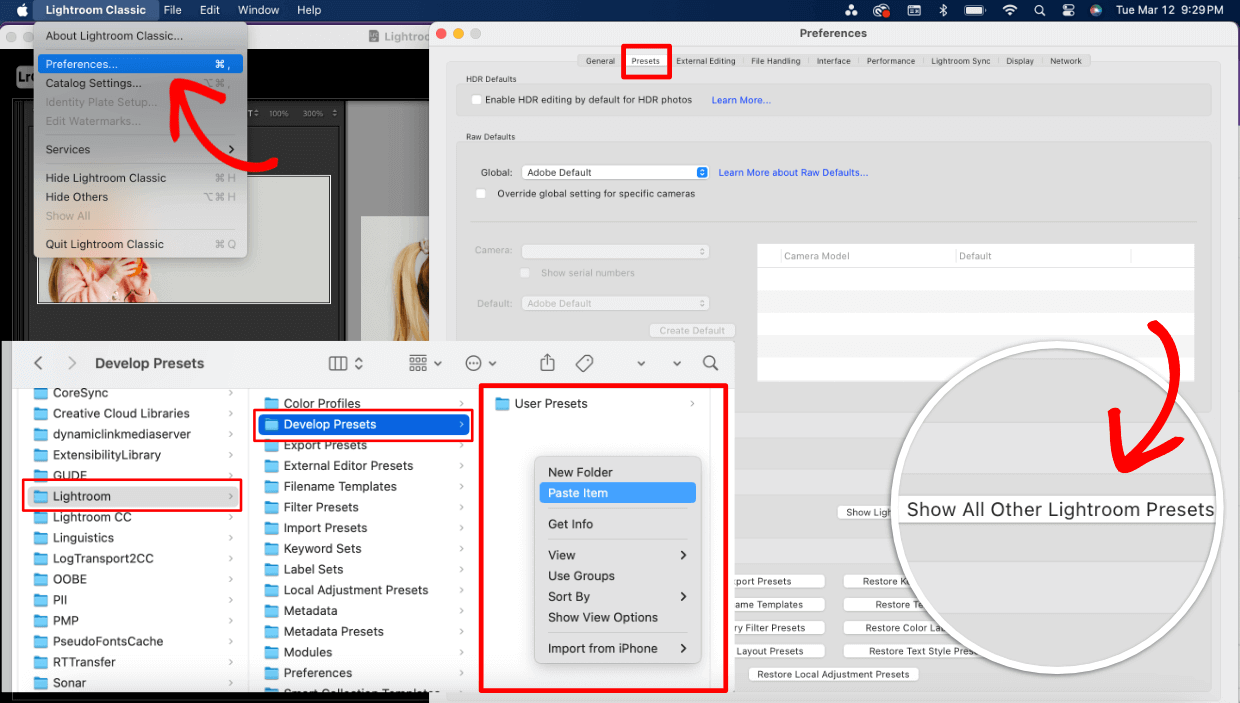Select Catalog Settings from the Lightroom menu
This screenshot has height=703, width=1240.
[95, 83]
